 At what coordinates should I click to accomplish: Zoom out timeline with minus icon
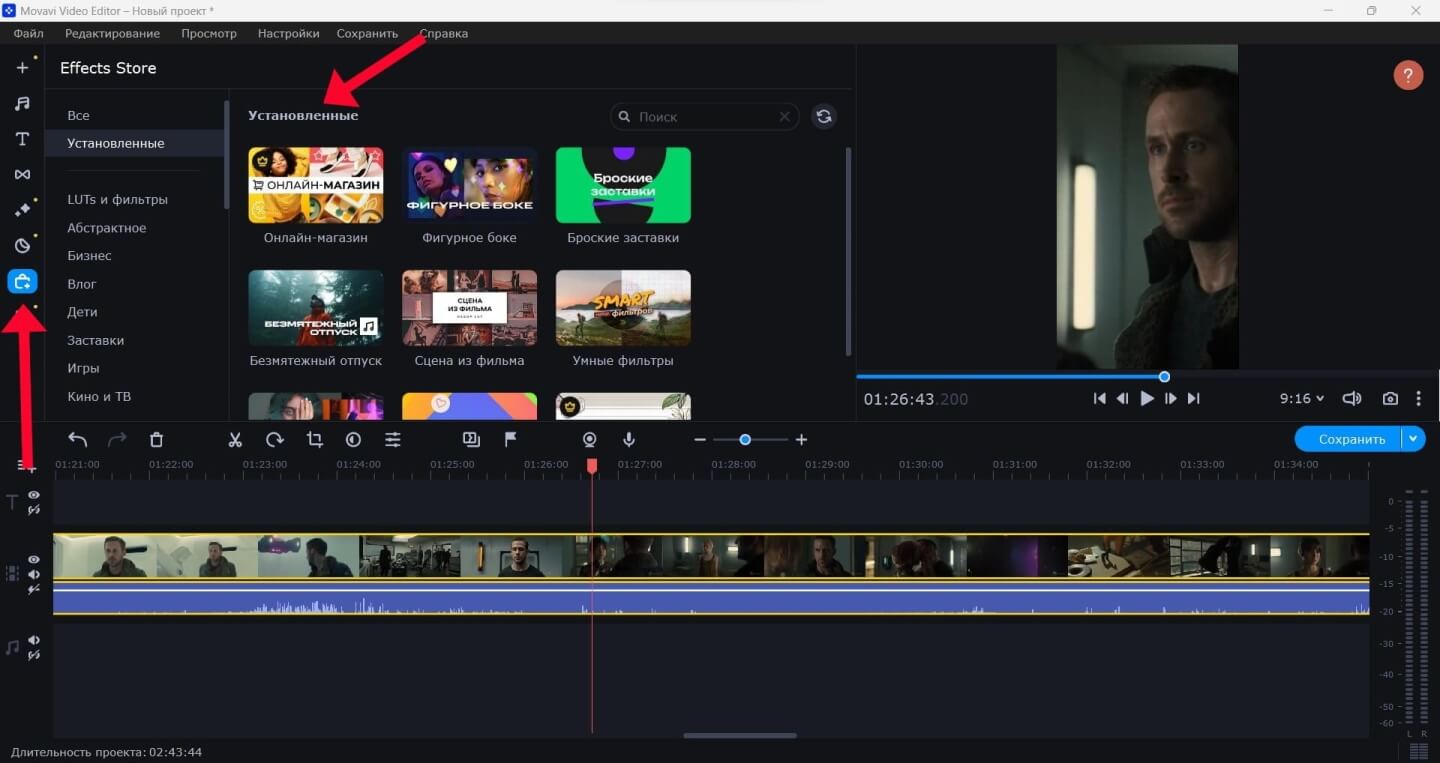(x=700, y=440)
